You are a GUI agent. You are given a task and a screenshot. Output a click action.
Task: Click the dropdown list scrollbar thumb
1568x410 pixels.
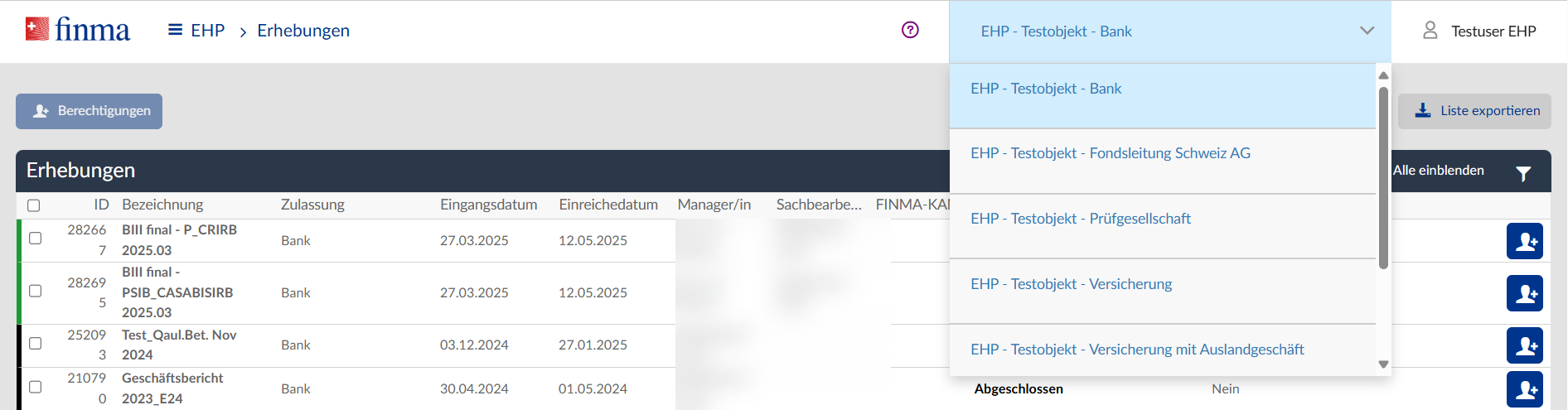[x=1383, y=178]
